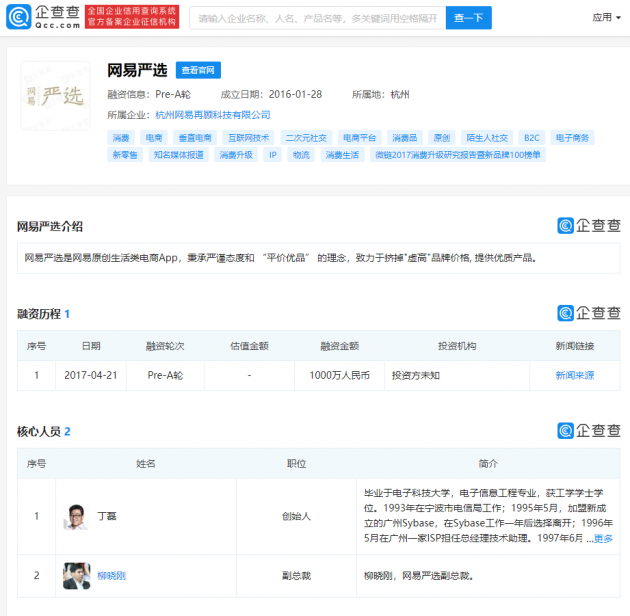
Task: Select the 电子商务 tag
Action: point(572,138)
